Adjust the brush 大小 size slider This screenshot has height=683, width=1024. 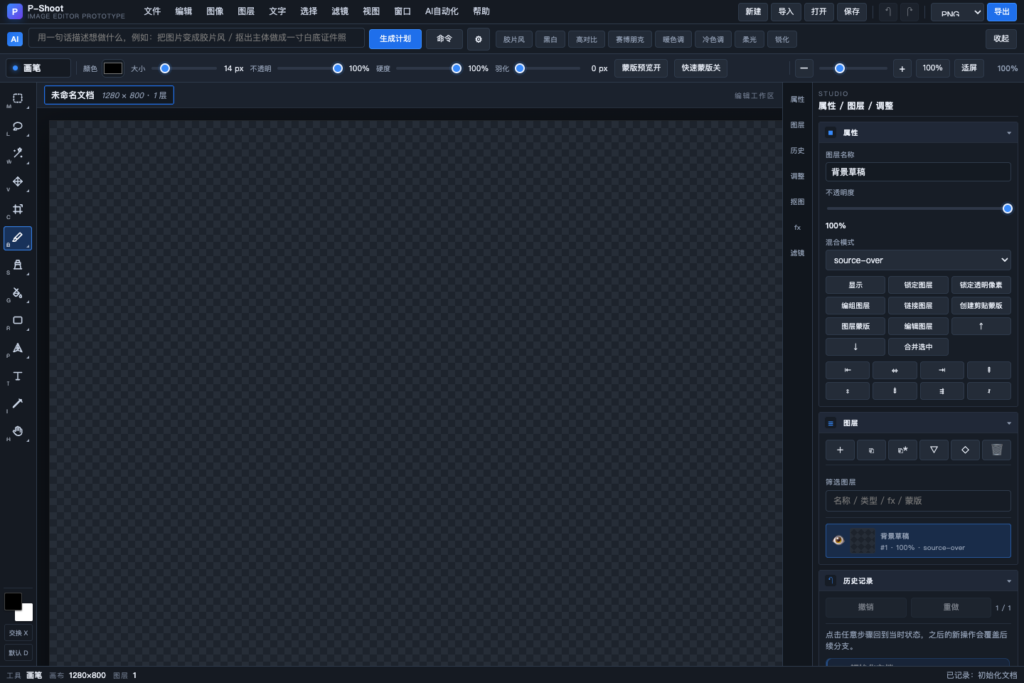[184, 69]
